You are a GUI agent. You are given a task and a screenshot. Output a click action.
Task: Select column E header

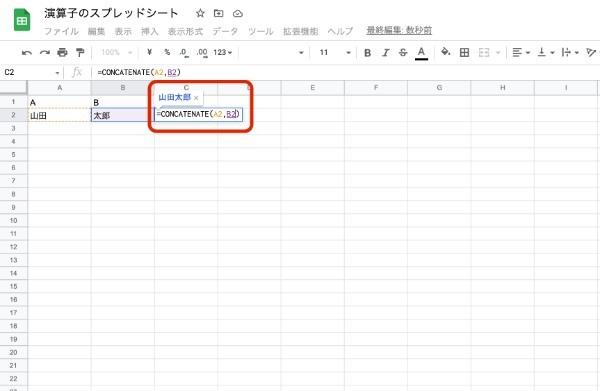pyautogui.click(x=313, y=88)
